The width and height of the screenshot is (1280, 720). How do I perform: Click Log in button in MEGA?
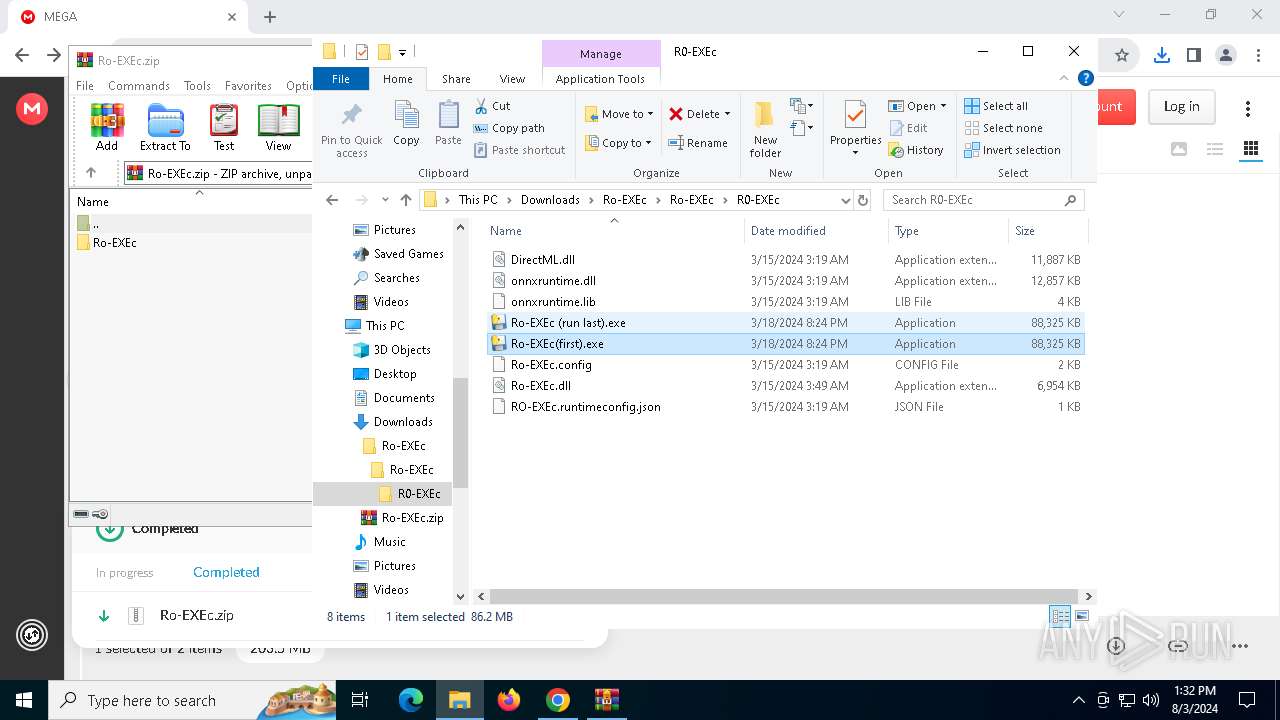(x=1181, y=107)
